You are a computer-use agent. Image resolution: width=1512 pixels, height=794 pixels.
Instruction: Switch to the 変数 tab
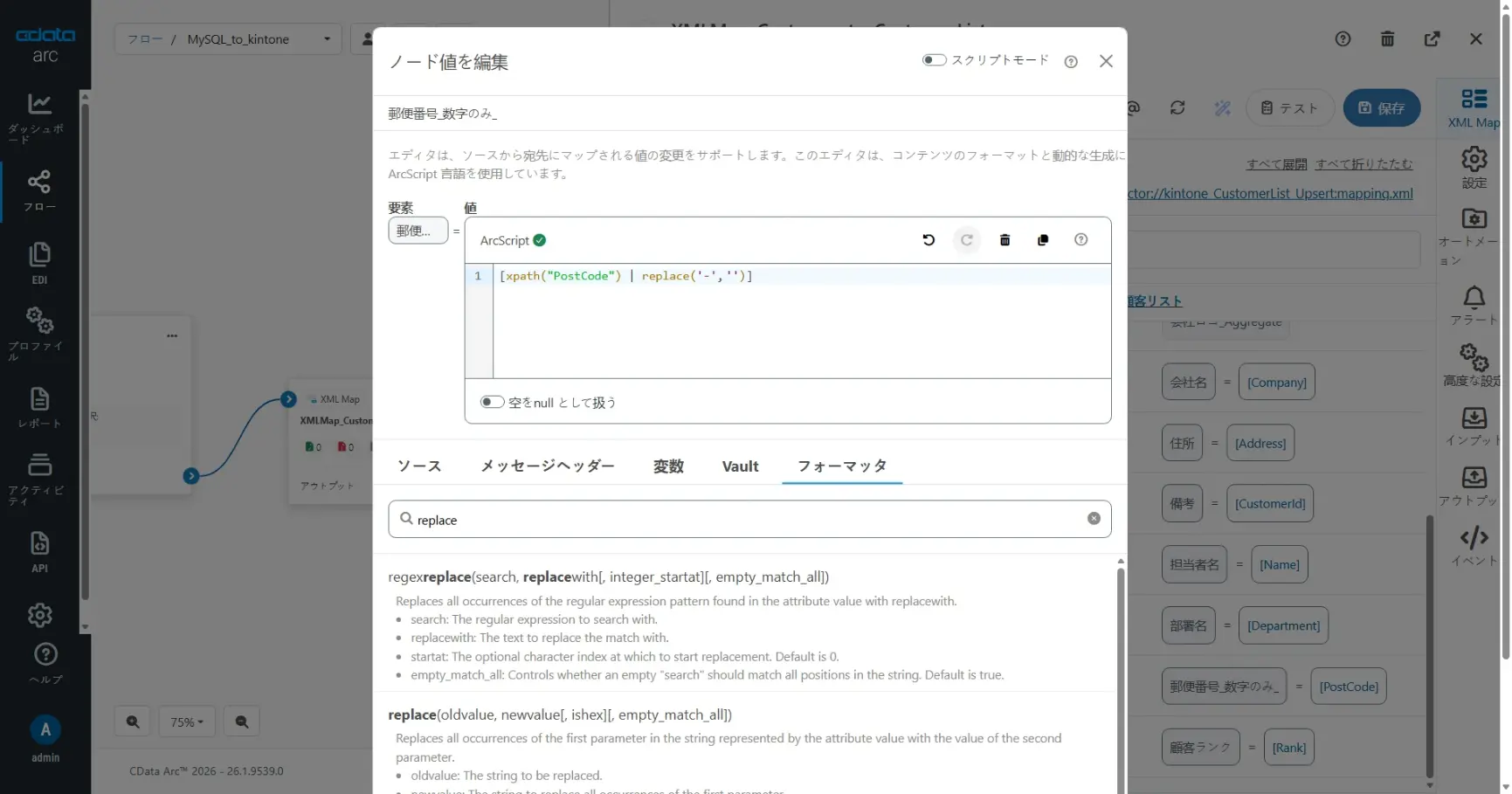pyautogui.click(x=668, y=466)
